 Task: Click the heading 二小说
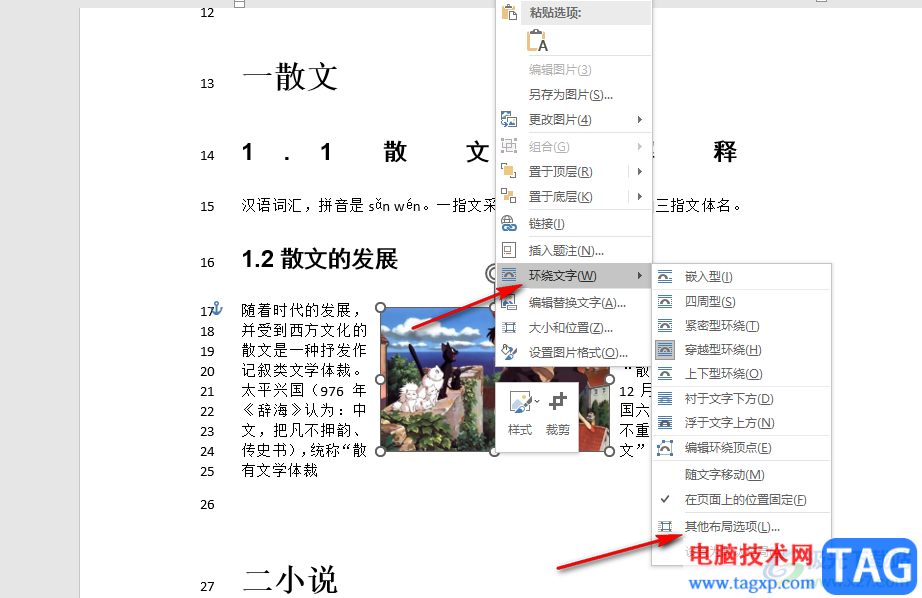point(290,580)
